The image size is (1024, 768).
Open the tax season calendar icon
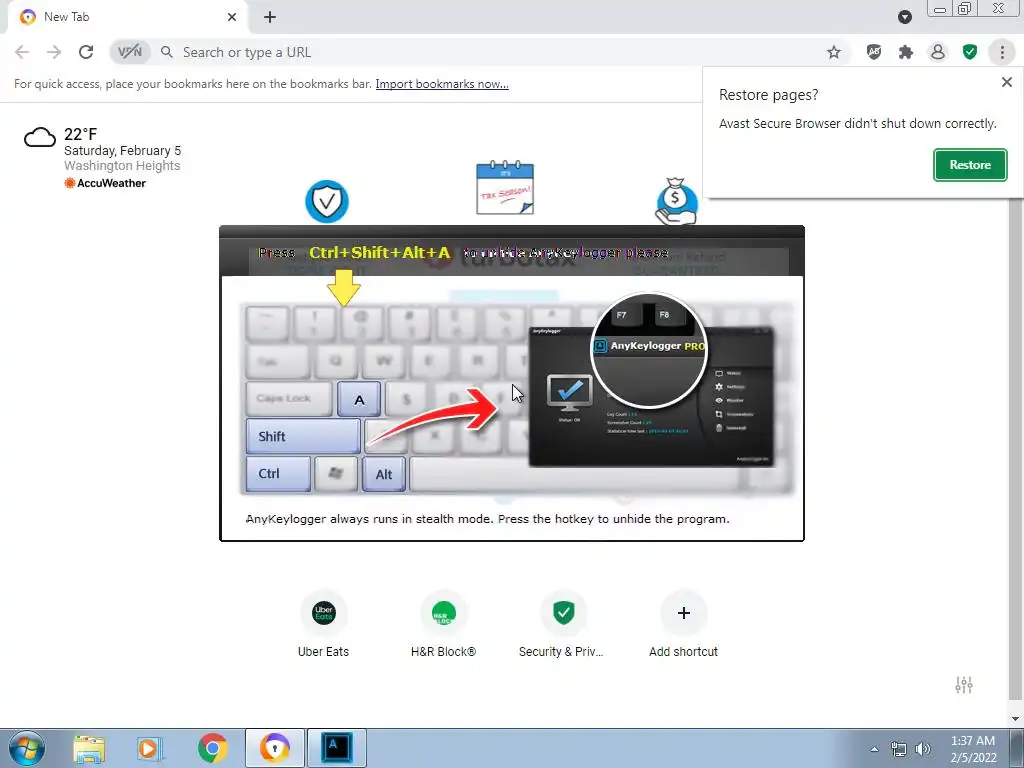504,188
